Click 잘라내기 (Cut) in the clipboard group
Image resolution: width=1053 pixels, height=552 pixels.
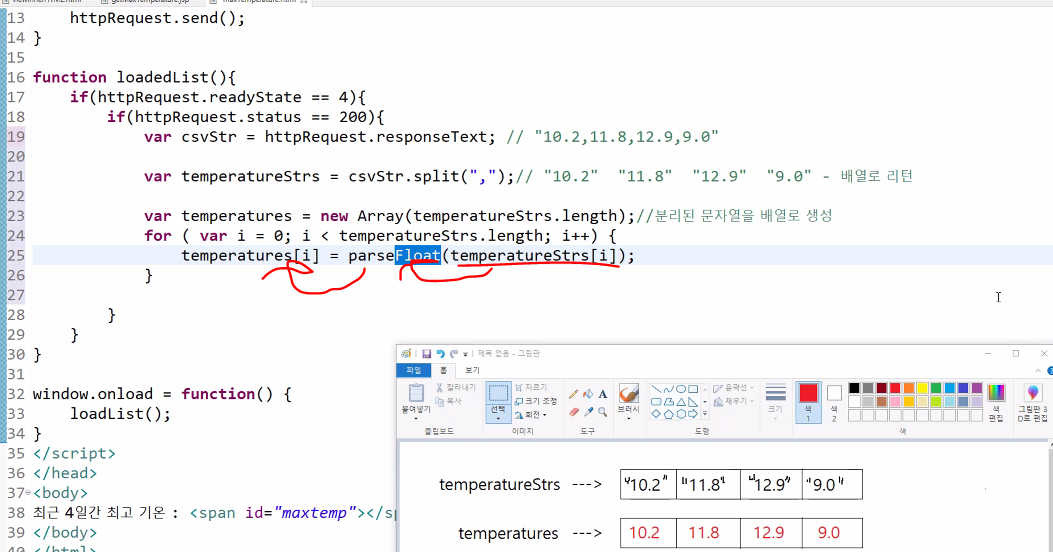click(x=455, y=387)
